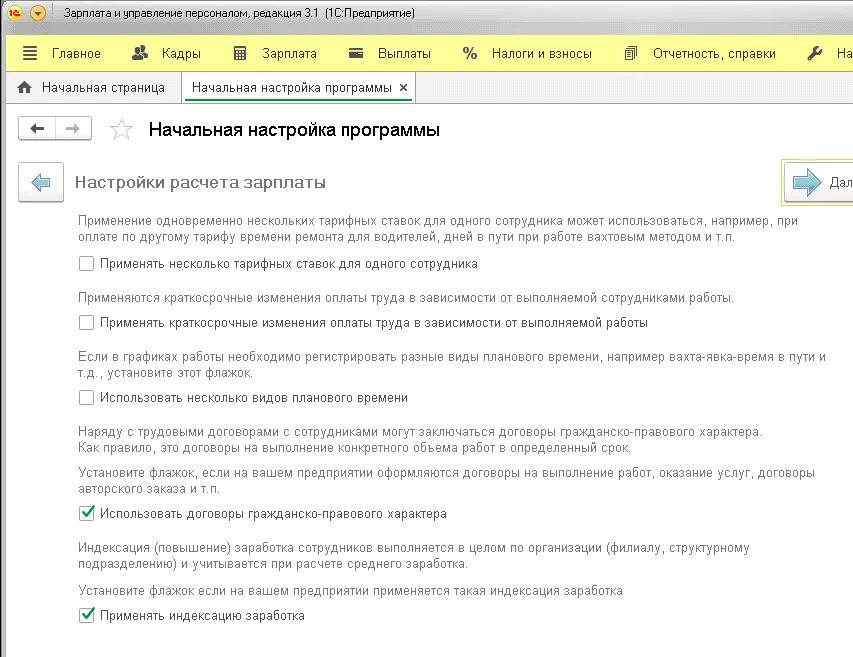Screen dimensions: 853x657
Task: Enable Использовать несколько видов планового времени
Action: point(86,398)
